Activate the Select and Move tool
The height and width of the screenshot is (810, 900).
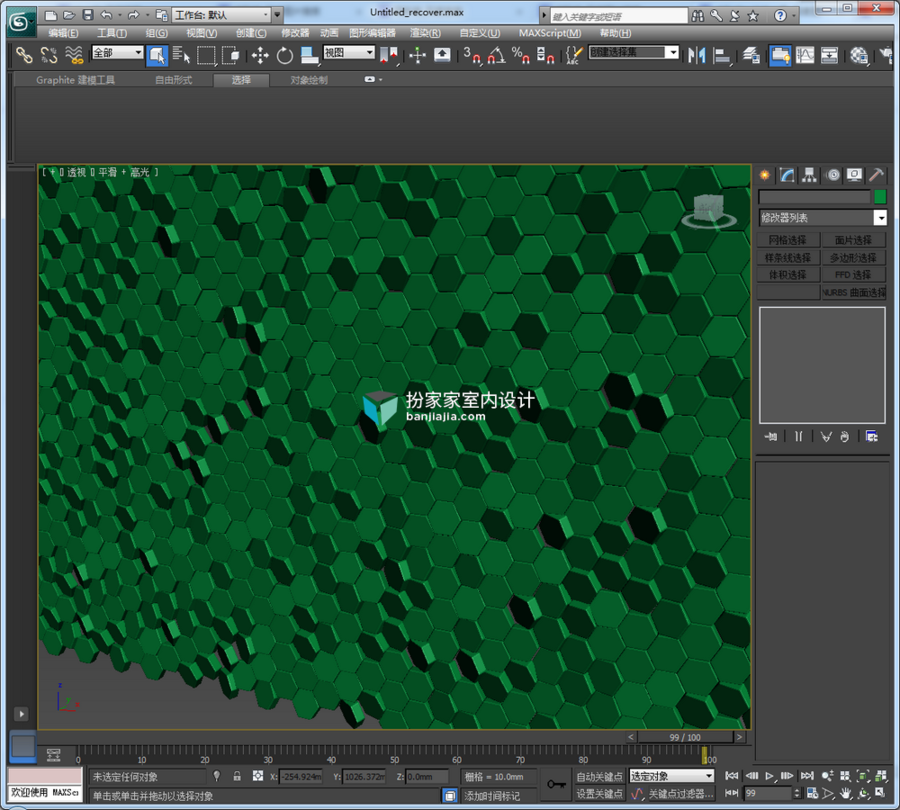tap(260, 55)
